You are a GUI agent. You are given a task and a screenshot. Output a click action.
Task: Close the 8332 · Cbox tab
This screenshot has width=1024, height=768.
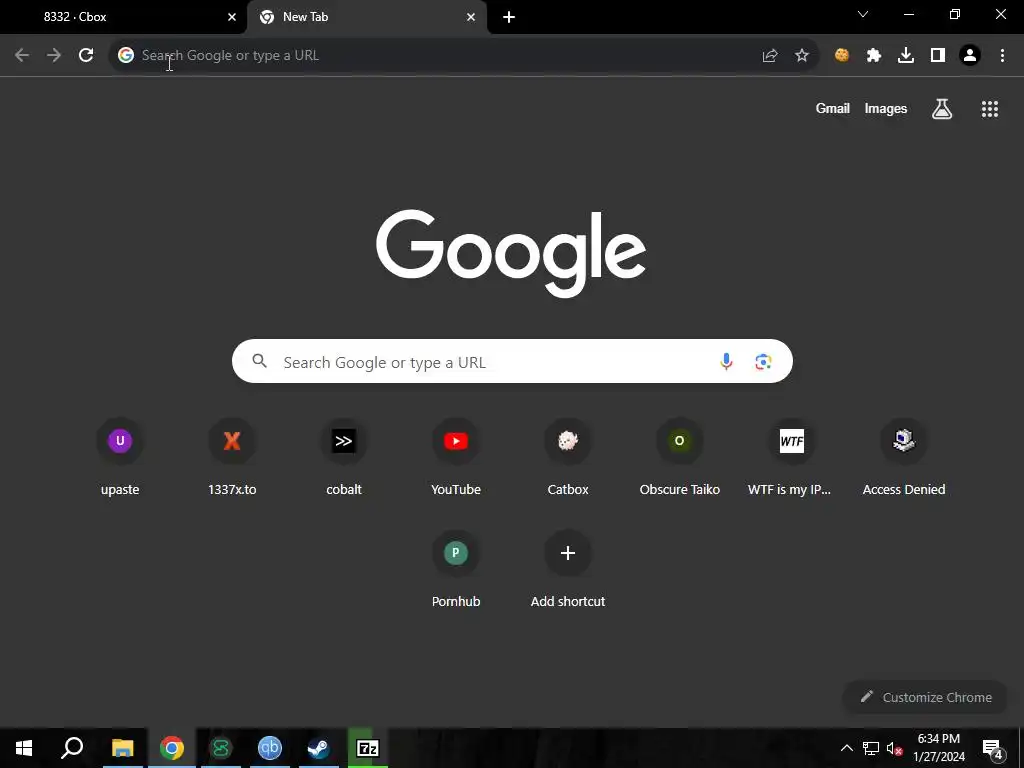(x=232, y=17)
